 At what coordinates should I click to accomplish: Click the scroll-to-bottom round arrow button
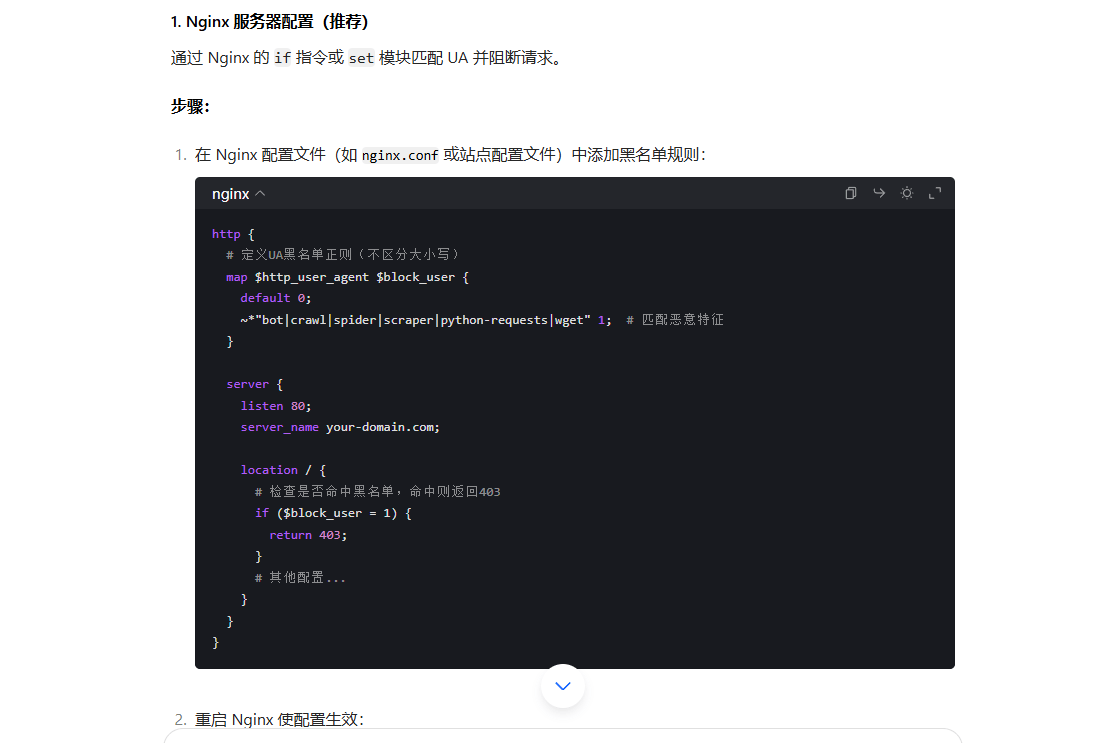click(562, 686)
